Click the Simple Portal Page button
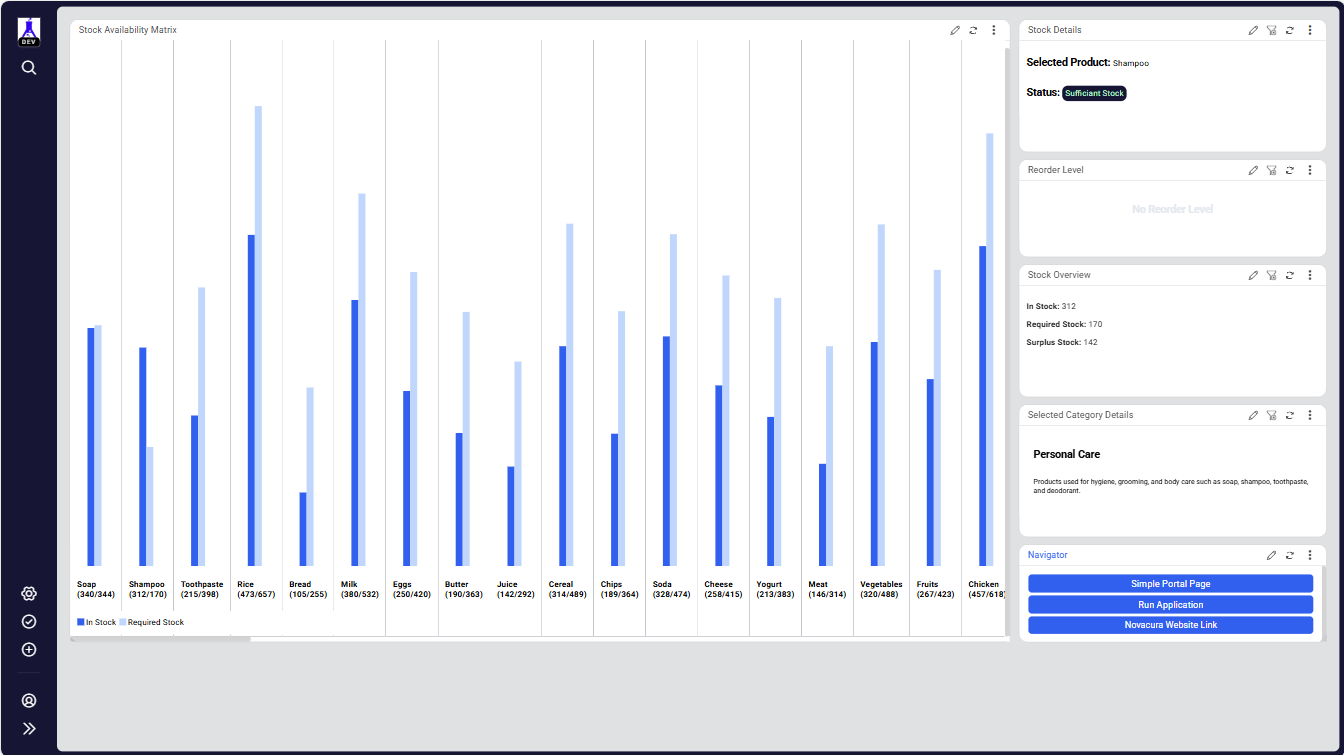This screenshot has height=755, width=1344. (x=1170, y=584)
